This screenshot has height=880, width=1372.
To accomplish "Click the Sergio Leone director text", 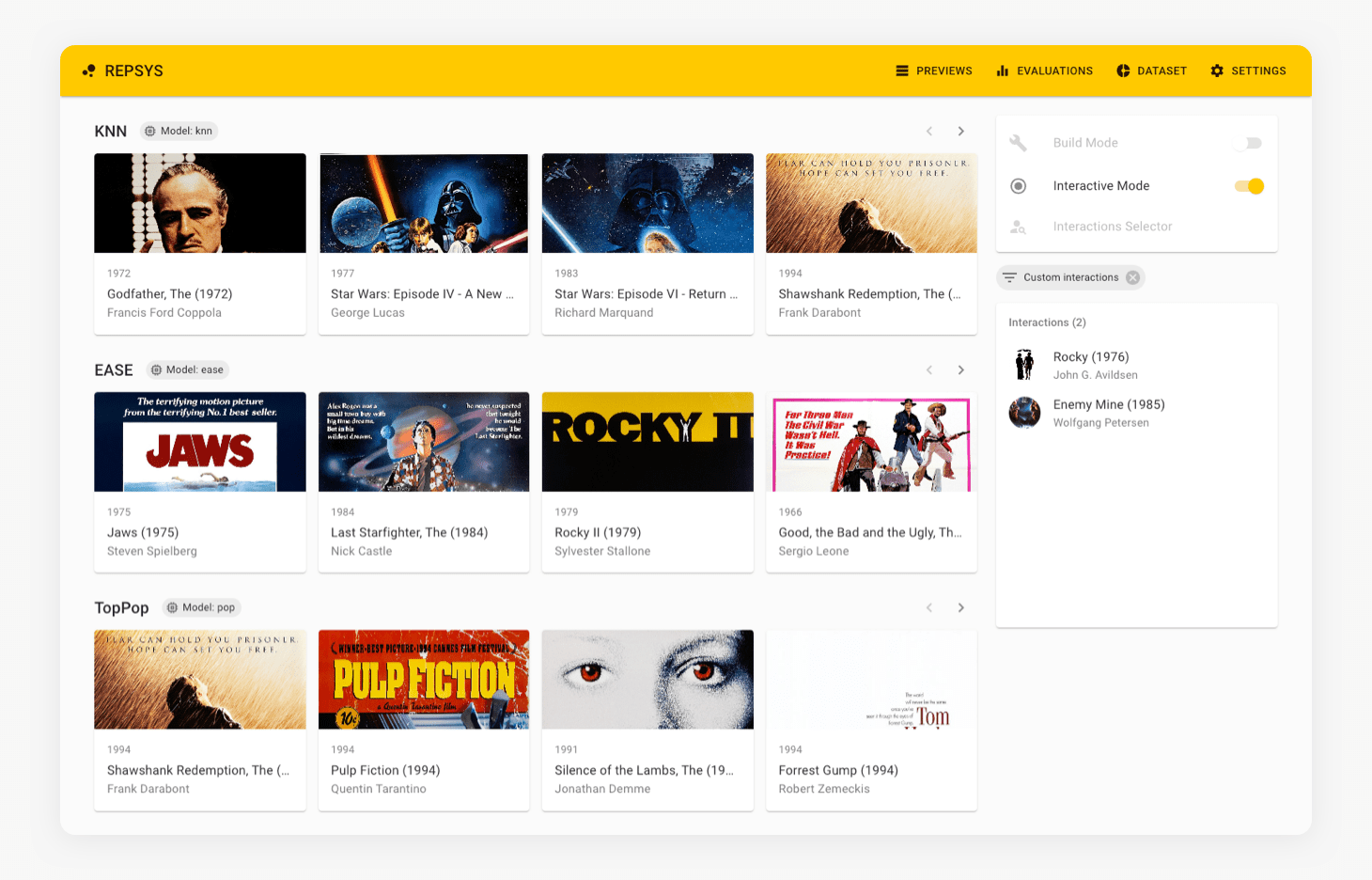I will point(813,551).
